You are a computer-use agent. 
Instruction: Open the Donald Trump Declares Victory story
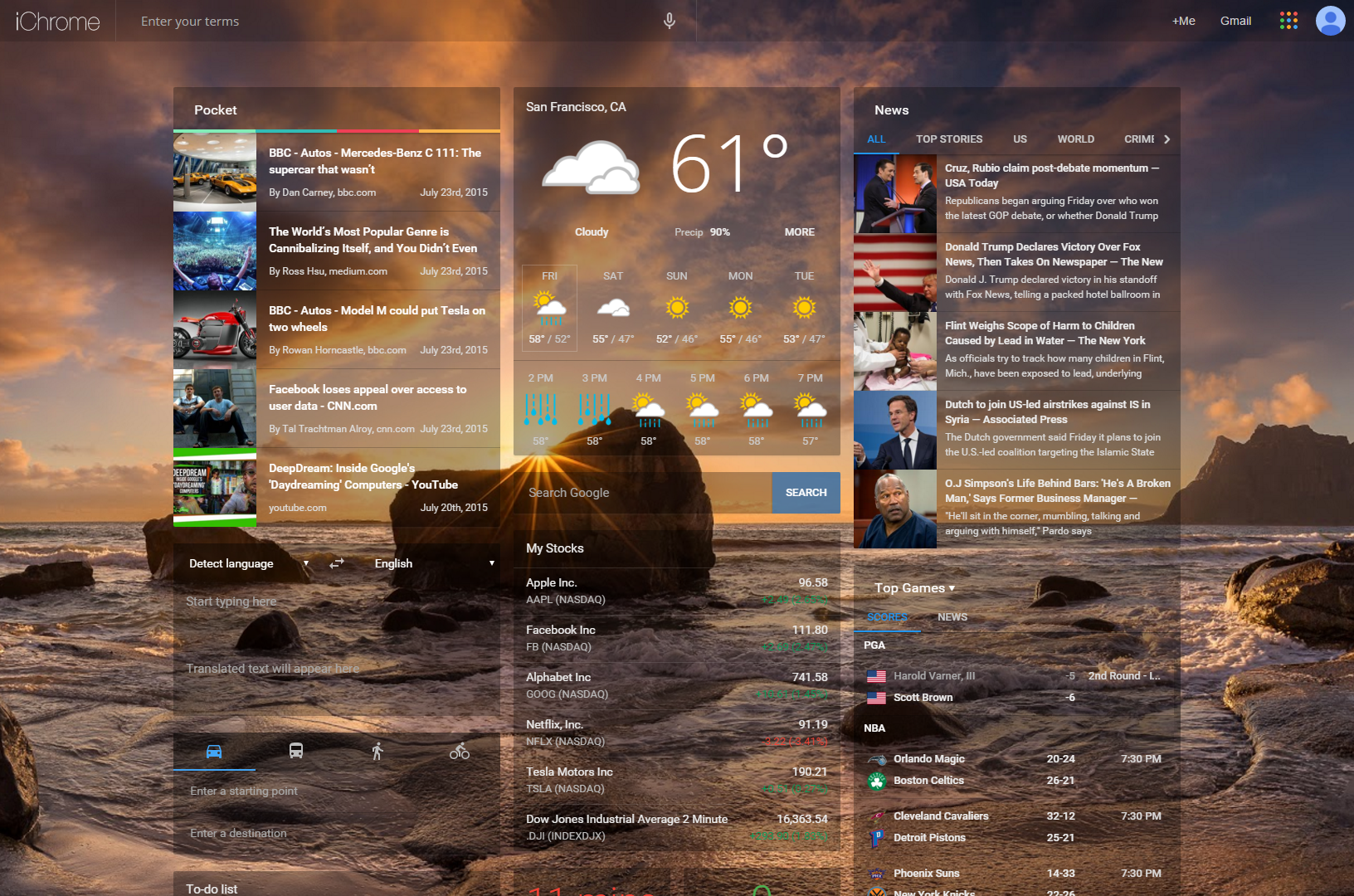click(1017, 272)
